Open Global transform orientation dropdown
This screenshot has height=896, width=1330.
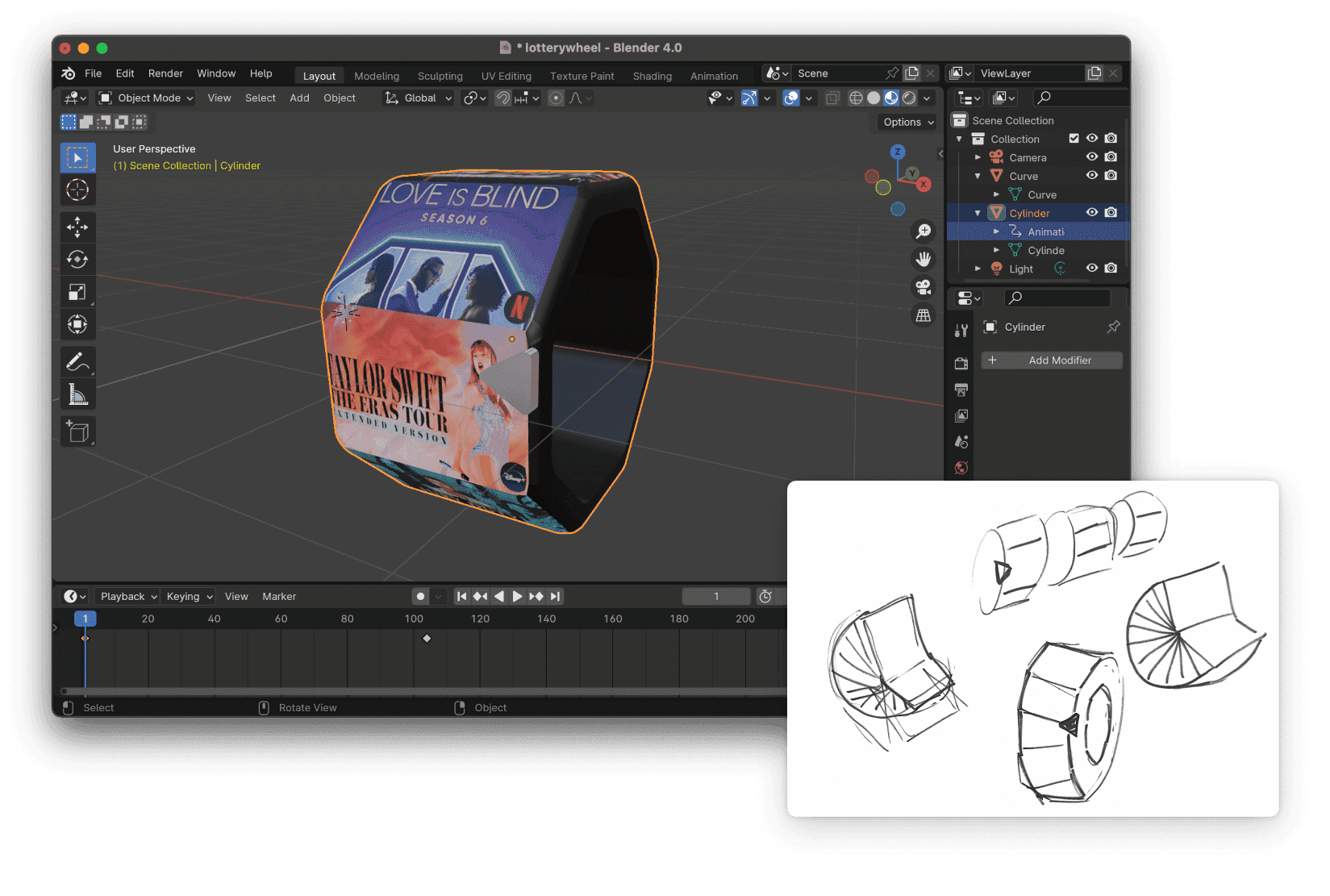click(x=418, y=98)
